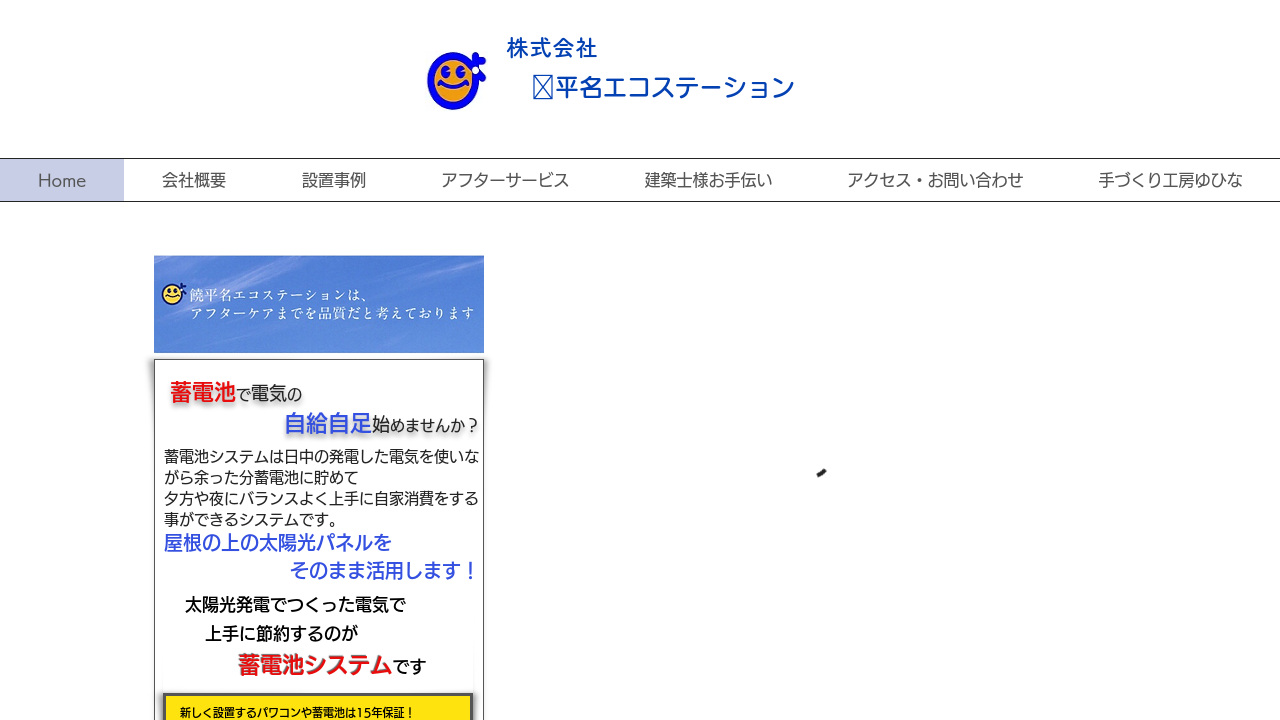
Task: Click the loading spinner mark on right
Action: click(821, 473)
